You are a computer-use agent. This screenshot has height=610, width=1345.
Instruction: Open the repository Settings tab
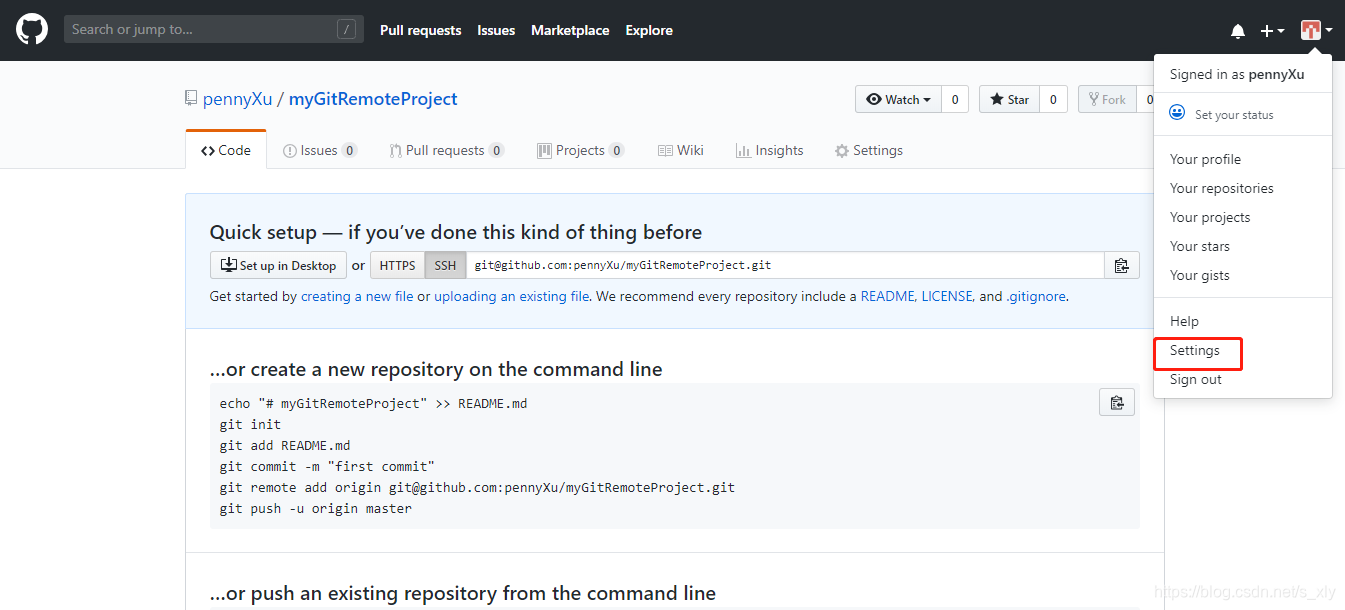tap(869, 150)
